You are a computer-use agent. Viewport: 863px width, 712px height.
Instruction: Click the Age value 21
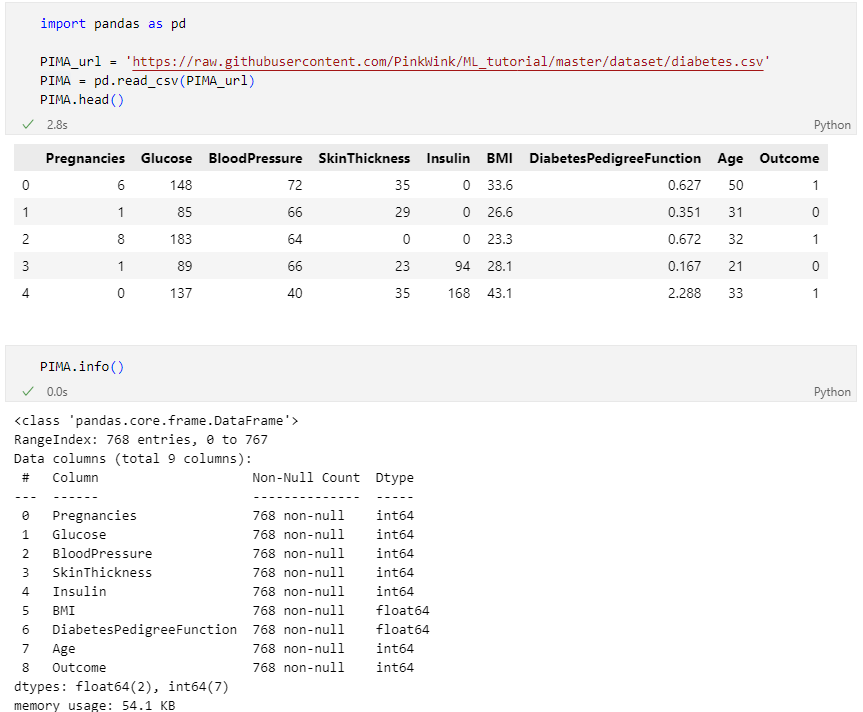coord(736,266)
